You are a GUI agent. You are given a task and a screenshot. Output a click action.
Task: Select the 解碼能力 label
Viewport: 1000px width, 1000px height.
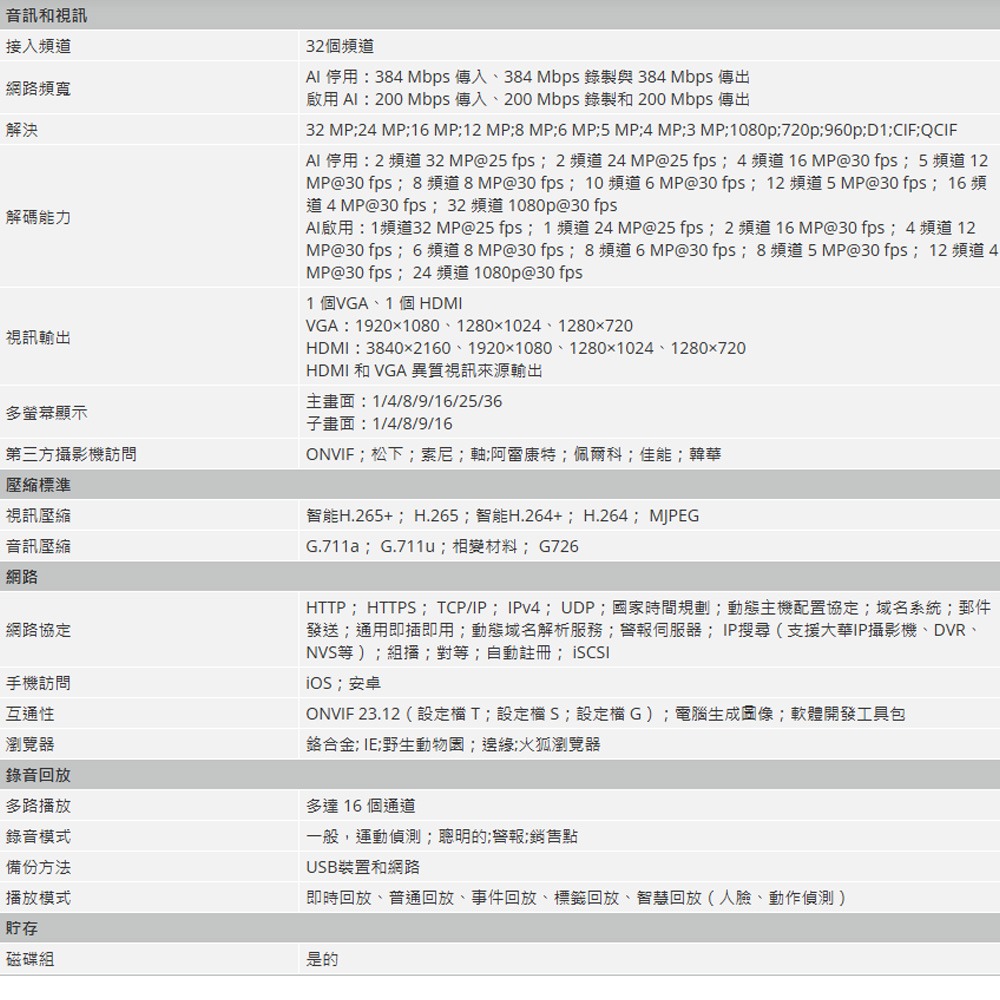(x=38, y=217)
